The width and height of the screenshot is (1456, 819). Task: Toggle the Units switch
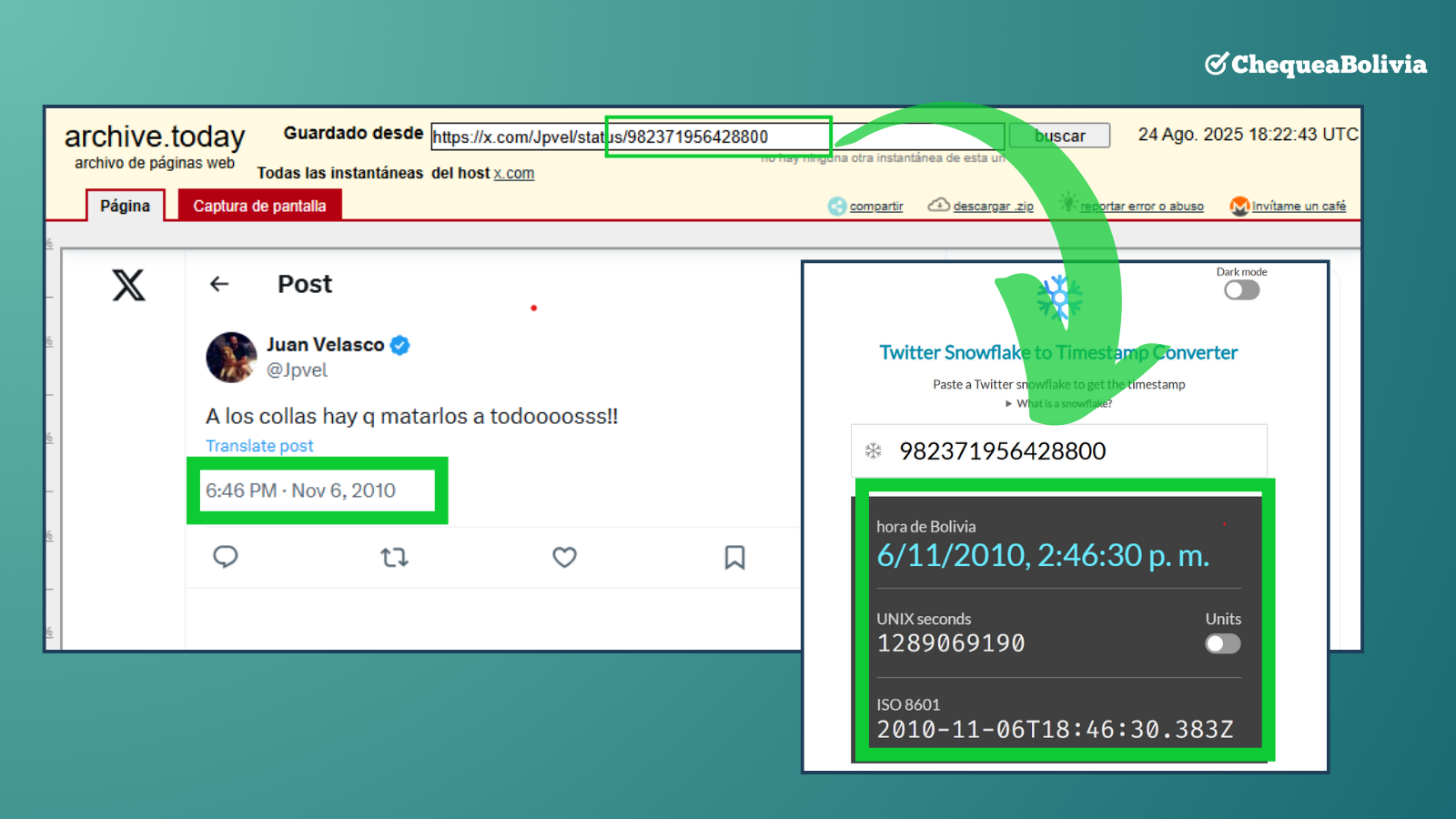point(1222,644)
